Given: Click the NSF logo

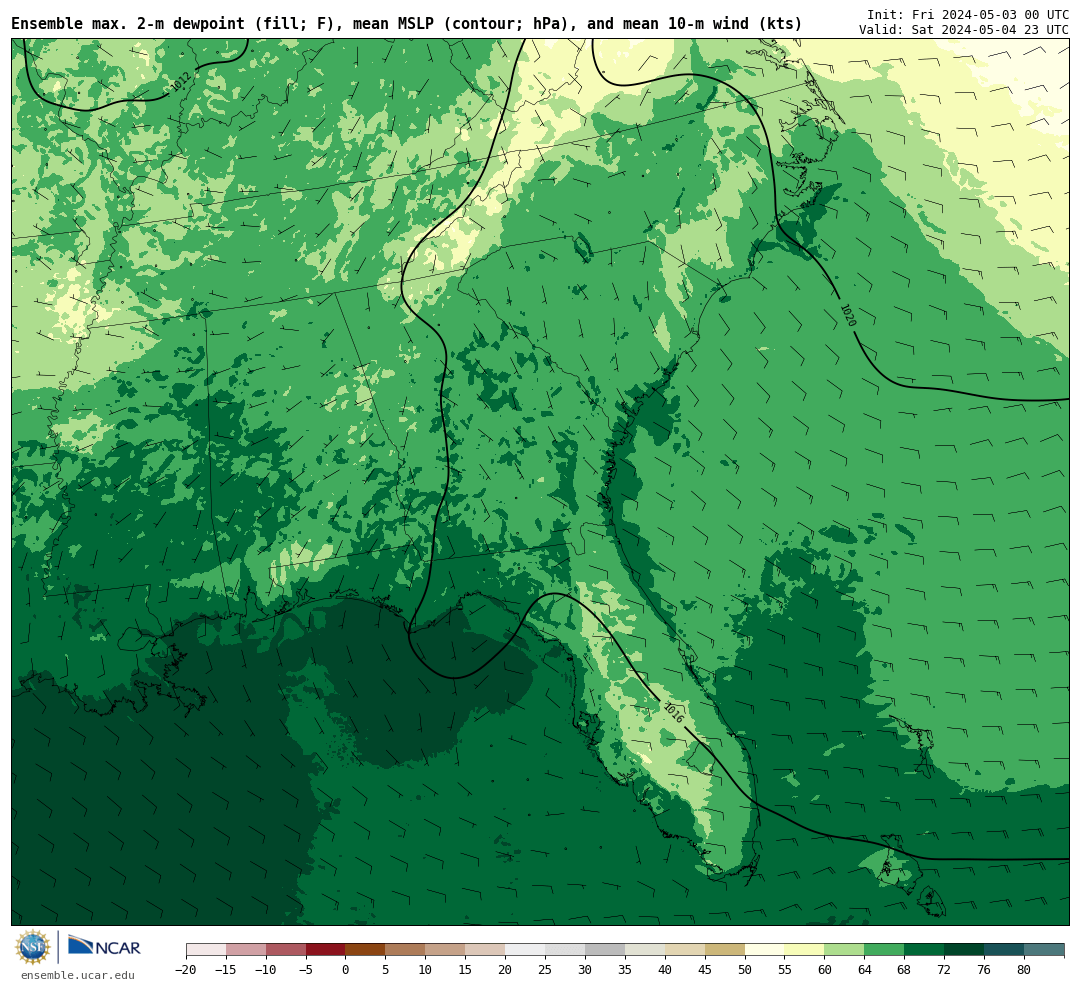Looking at the screenshot, I should tap(32, 947).
